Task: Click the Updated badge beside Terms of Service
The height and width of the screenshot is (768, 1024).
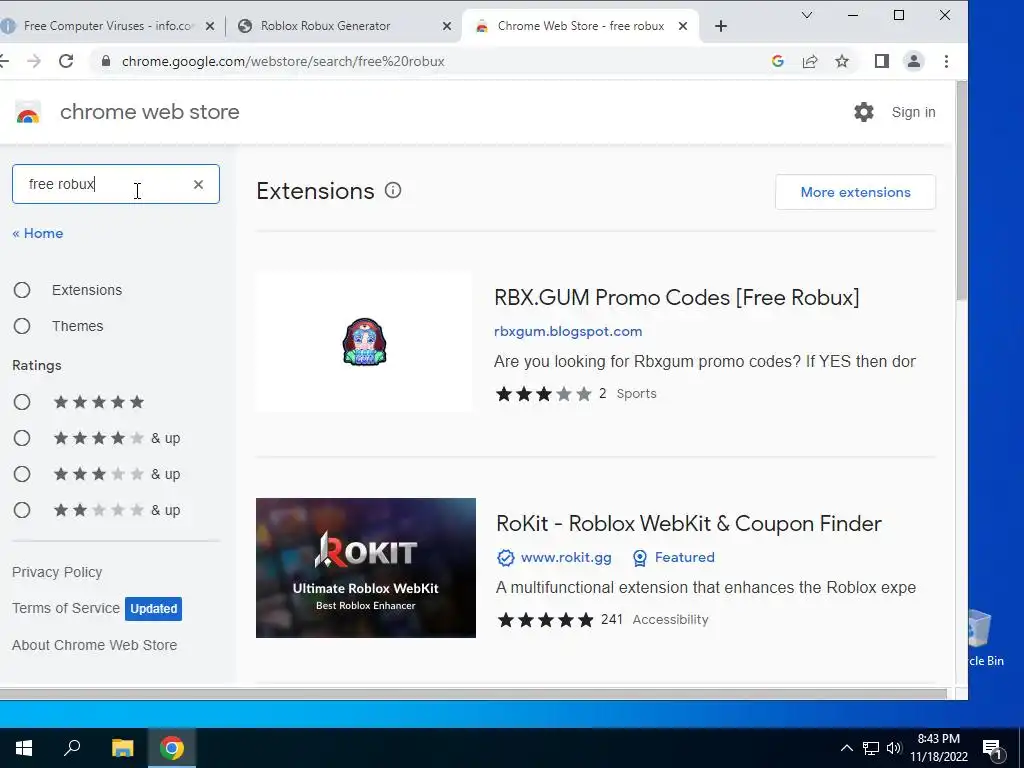Action: tap(153, 609)
